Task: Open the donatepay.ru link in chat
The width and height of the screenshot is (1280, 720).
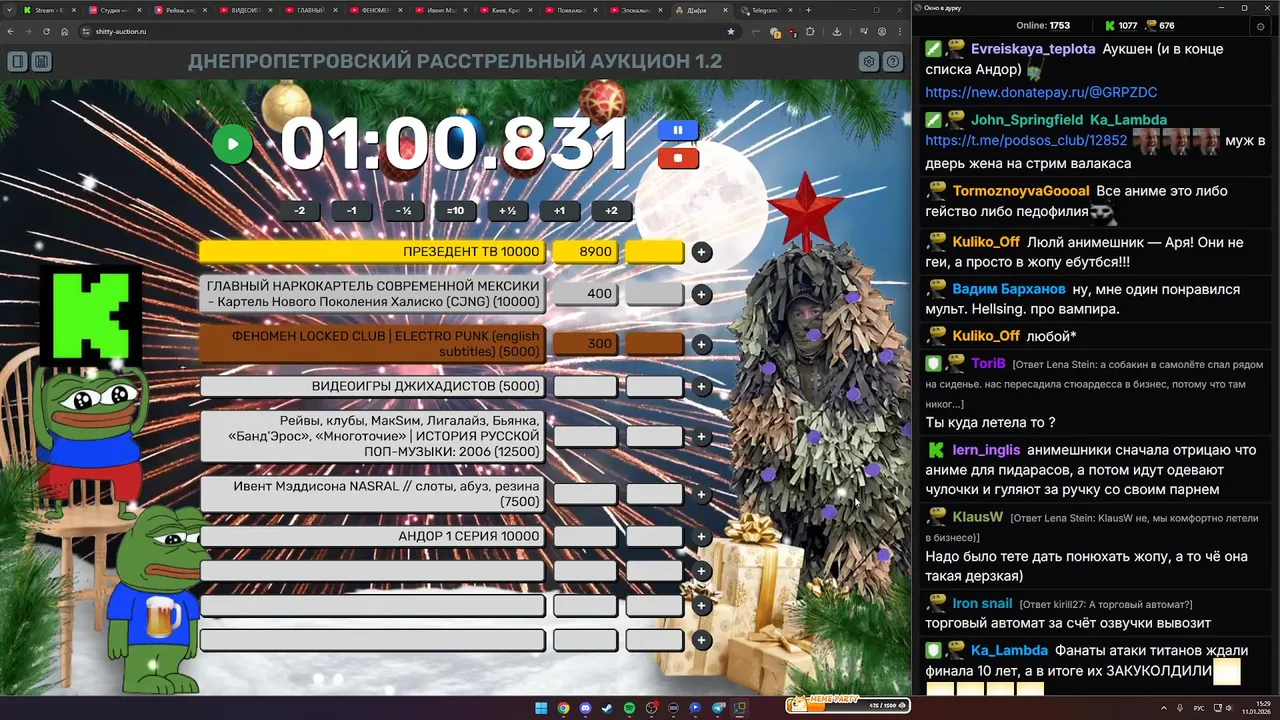Action: [x=1041, y=92]
